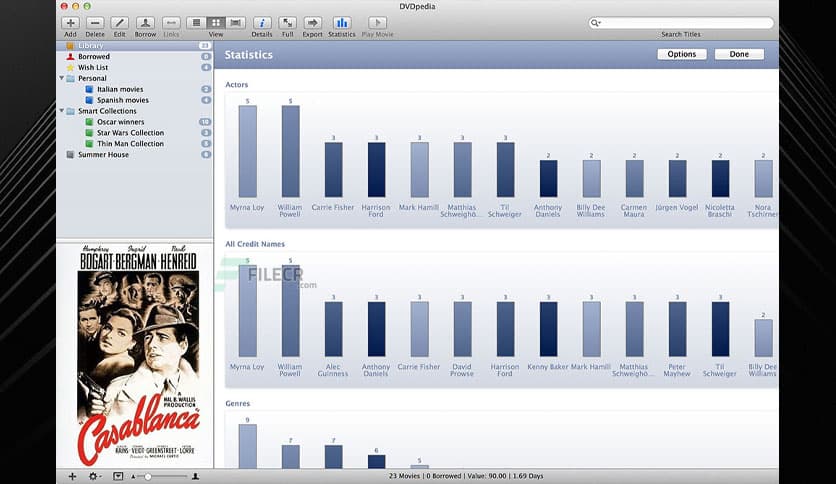836x484 pixels.
Task: Click the Smart Collections folder icon
Action: point(70,111)
